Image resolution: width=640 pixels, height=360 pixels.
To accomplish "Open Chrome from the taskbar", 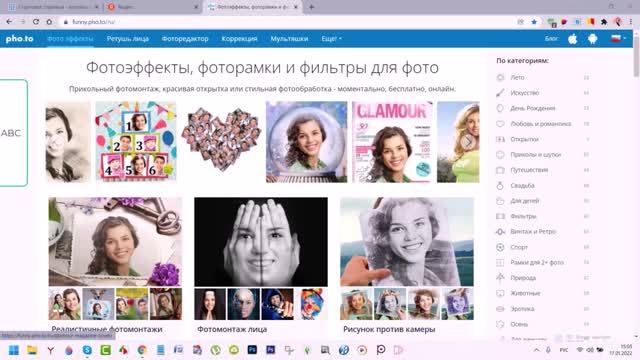I will point(142,350).
